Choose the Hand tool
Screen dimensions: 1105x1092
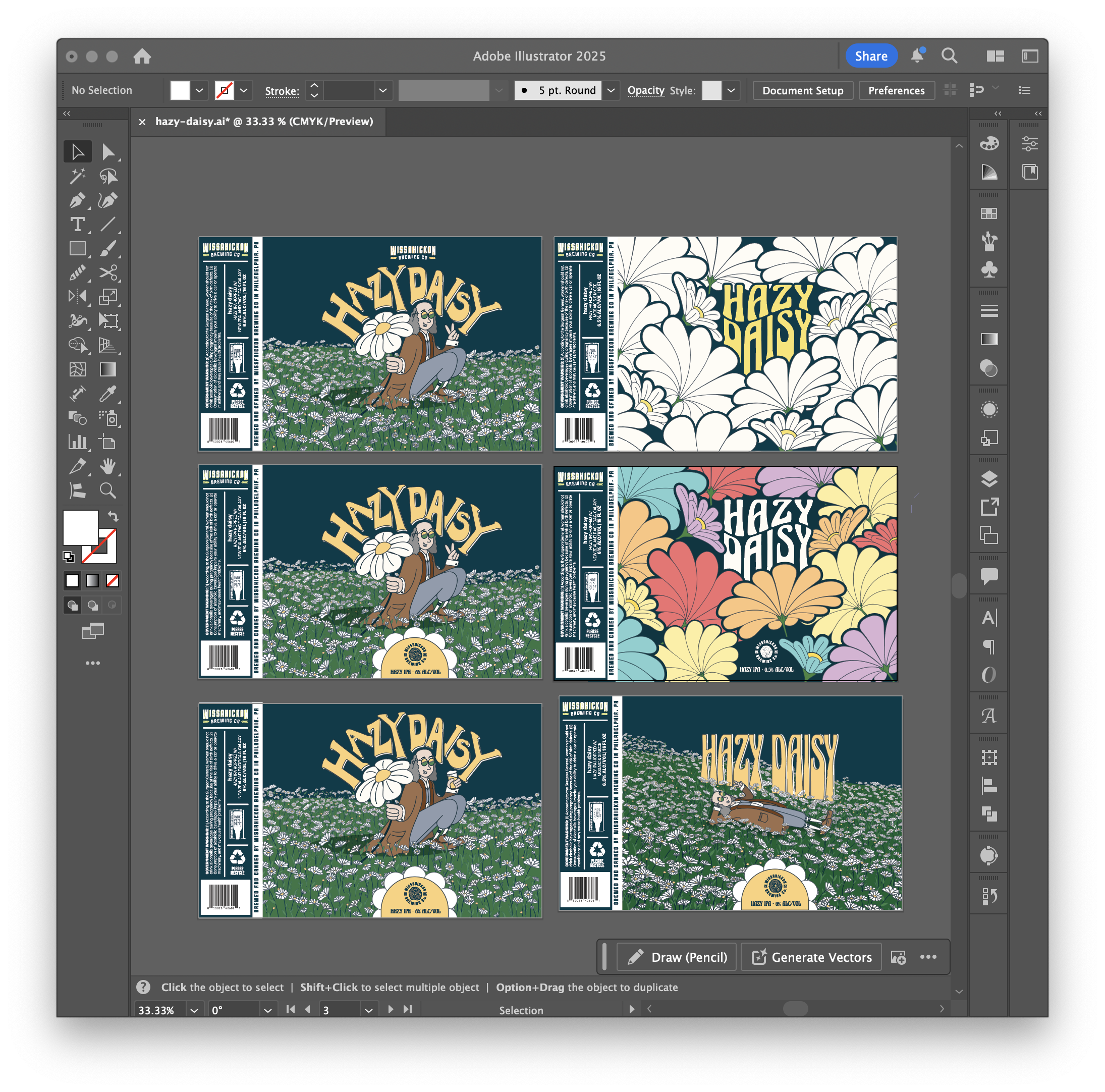[108, 466]
